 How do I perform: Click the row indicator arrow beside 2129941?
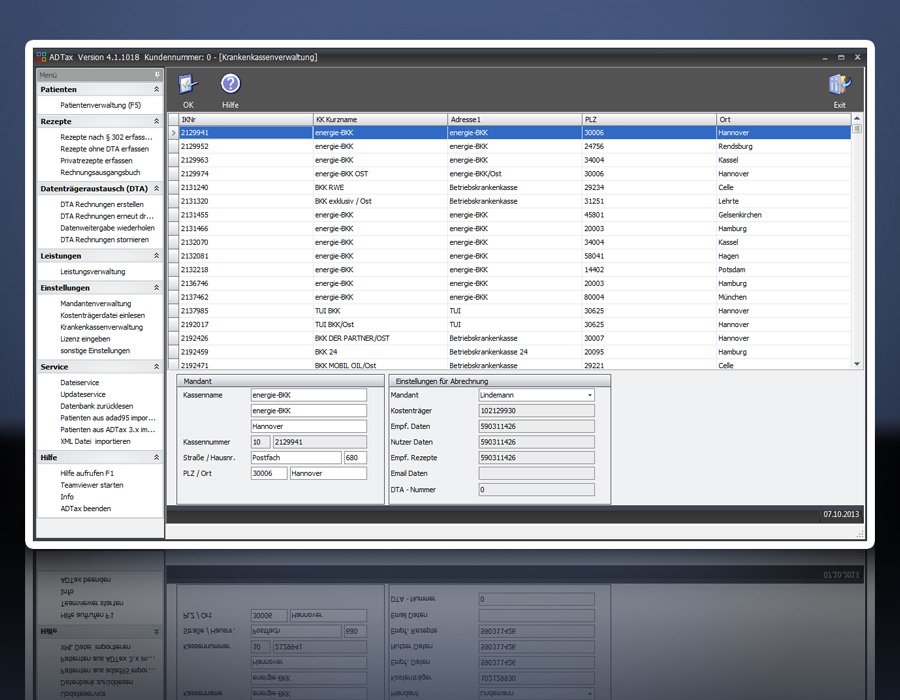coord(173,133)
